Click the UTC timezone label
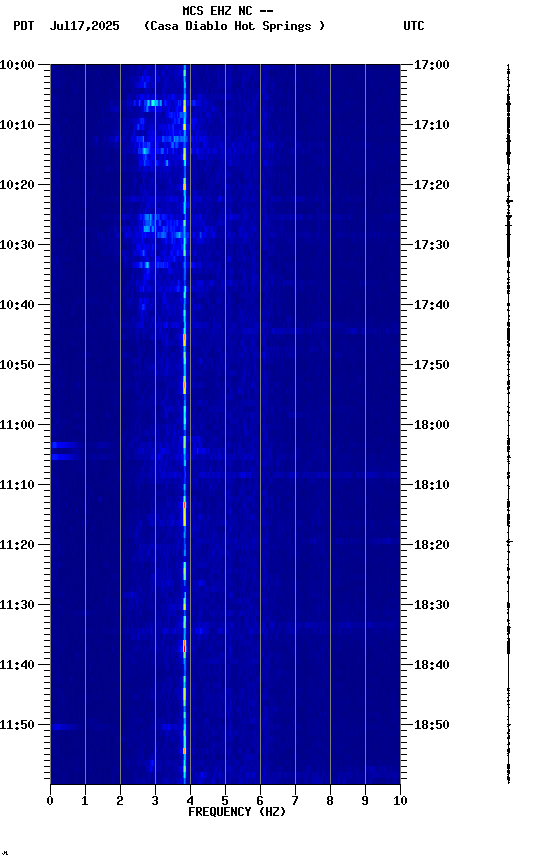The image size is (552, 864). (x=414, y=26)
